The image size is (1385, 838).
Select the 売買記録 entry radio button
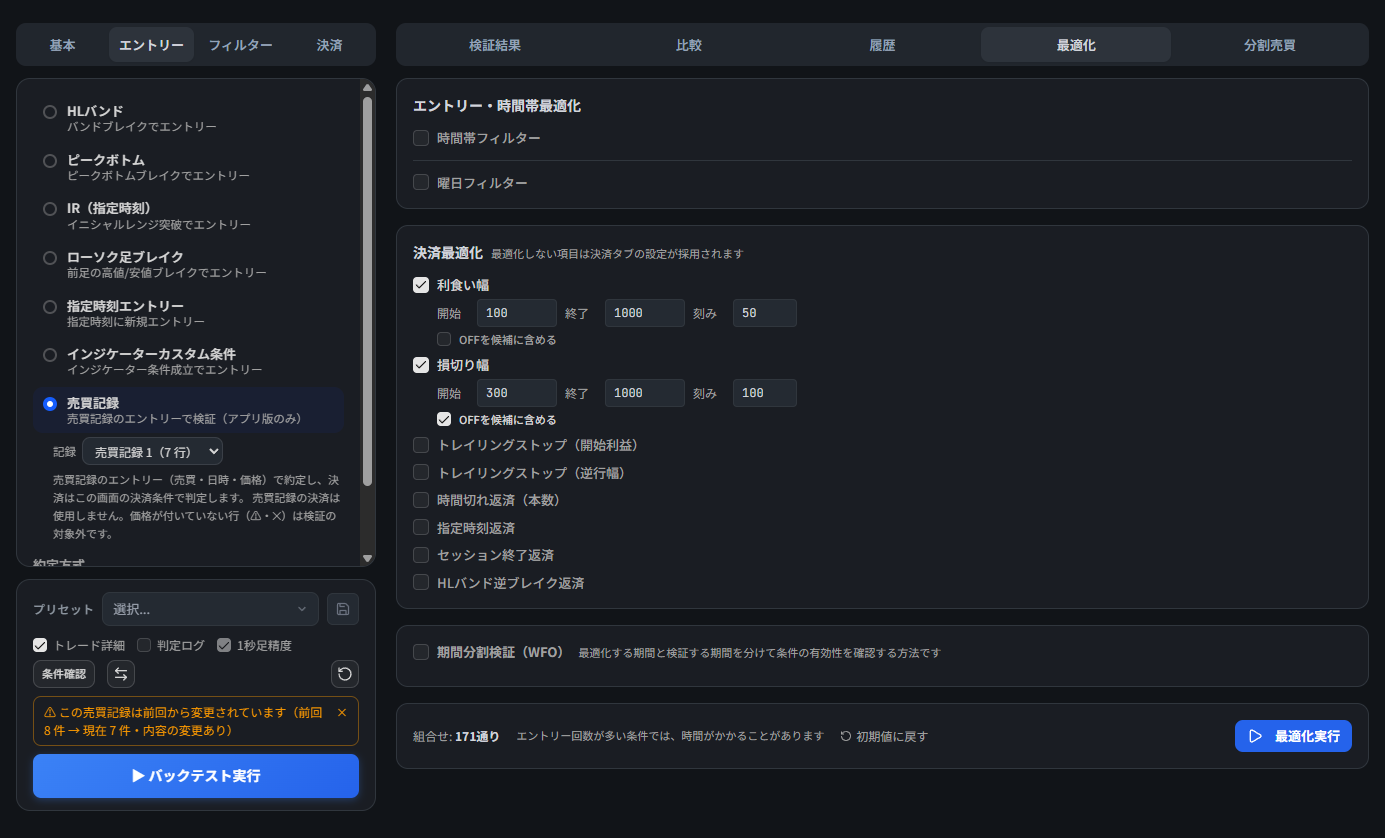coord(50,404)
